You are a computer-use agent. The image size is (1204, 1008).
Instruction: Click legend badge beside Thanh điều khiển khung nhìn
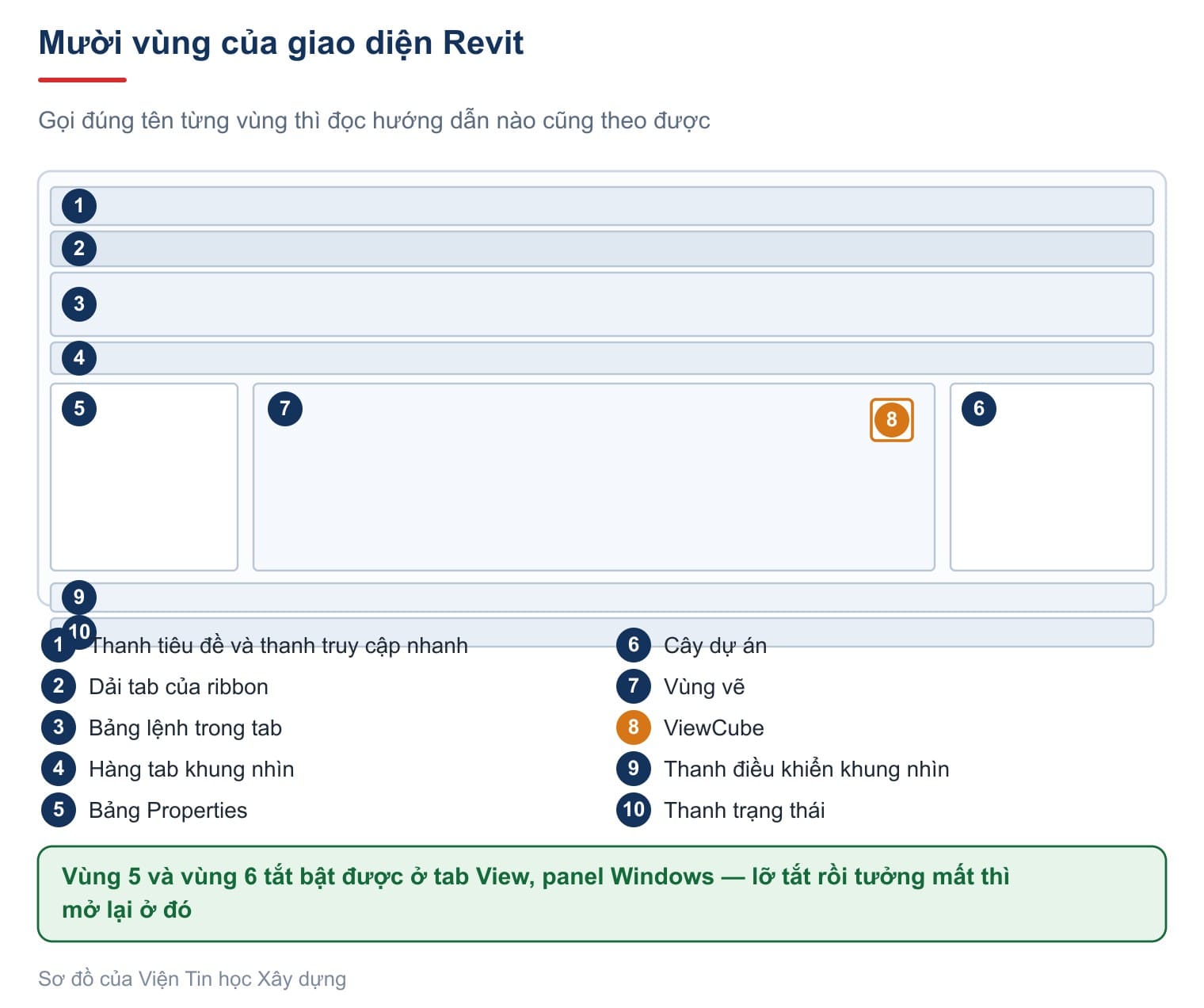[x=633, y=769]
